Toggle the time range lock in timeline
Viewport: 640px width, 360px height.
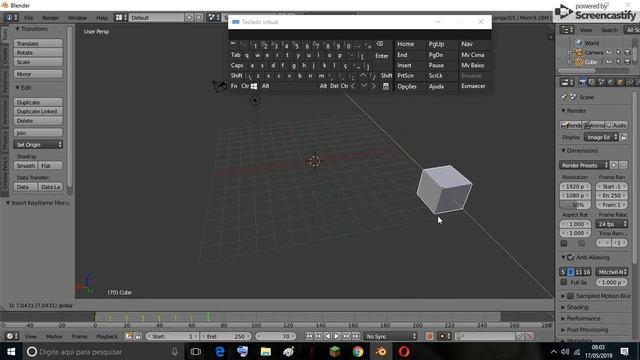click(x=138, y=336)
